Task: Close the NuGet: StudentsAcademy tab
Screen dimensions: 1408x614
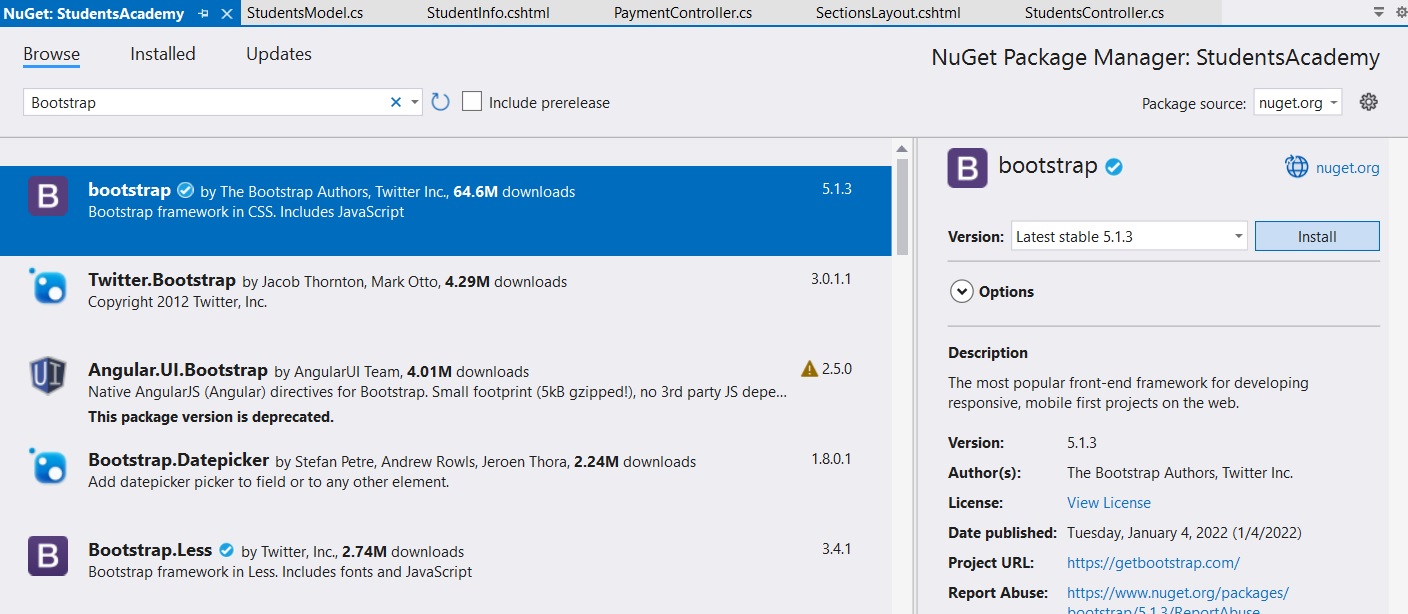Action: 227,14
